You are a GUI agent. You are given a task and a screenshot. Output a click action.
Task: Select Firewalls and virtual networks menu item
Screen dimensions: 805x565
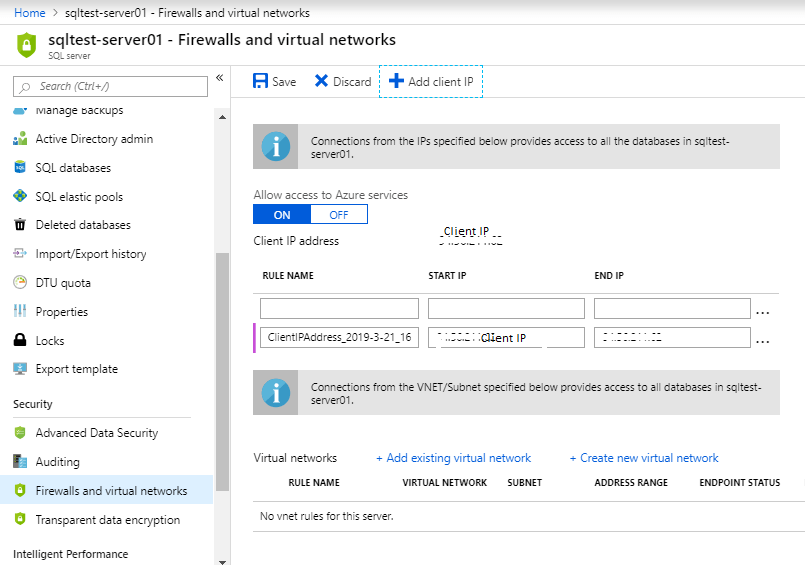[106, 490]
